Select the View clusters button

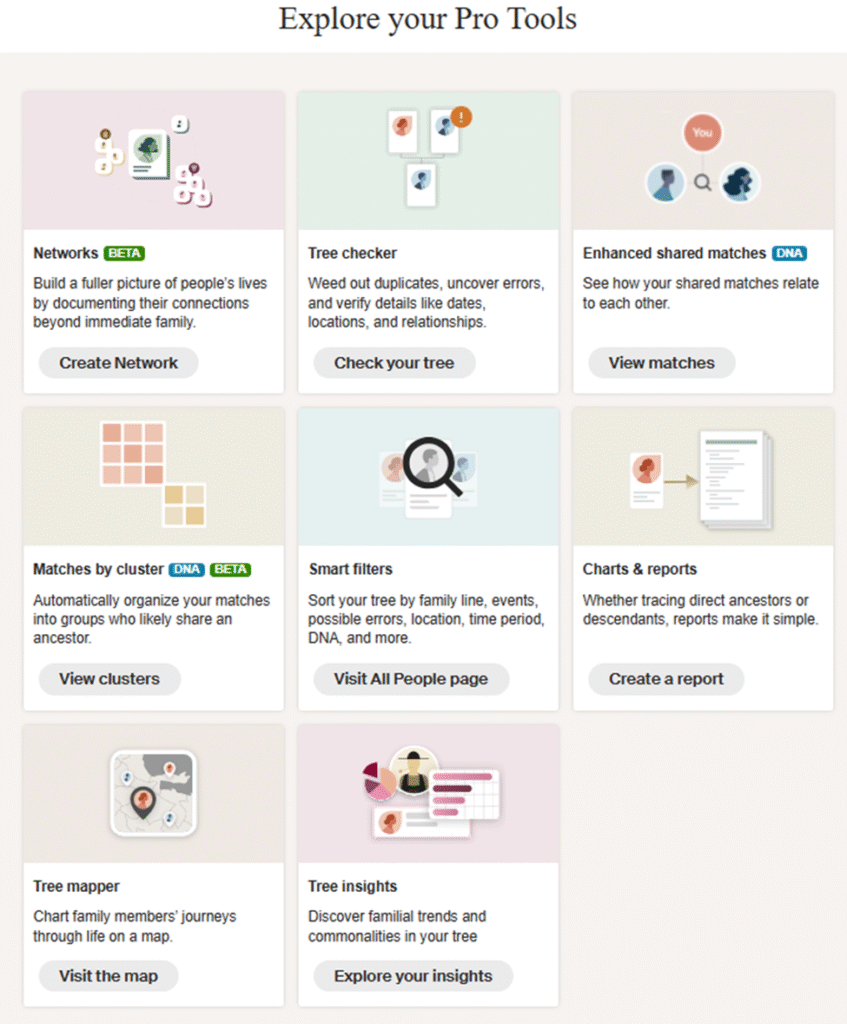pyautogui.click(x=109, y=679)
